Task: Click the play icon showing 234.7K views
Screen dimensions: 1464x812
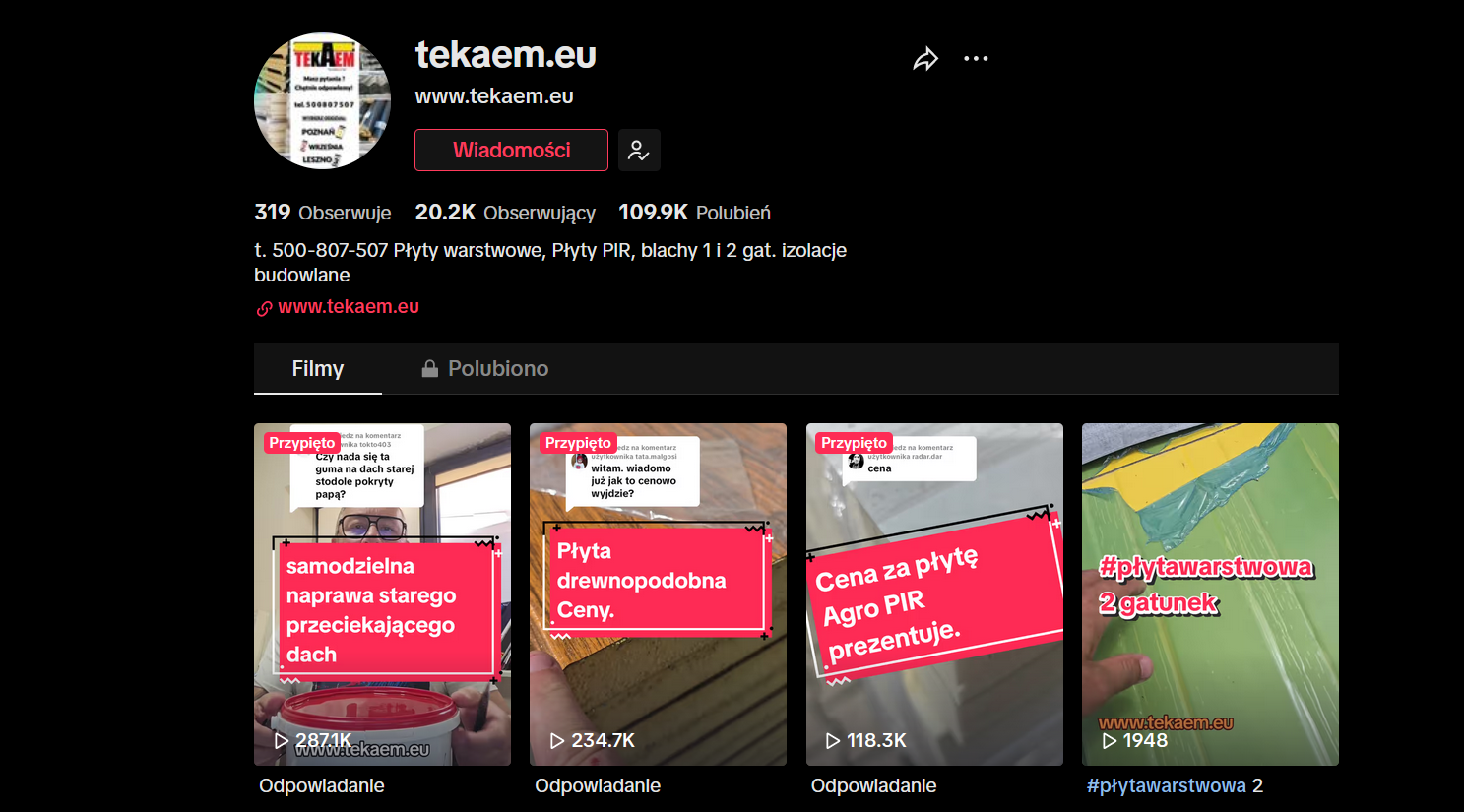Action: coord(557,740)
